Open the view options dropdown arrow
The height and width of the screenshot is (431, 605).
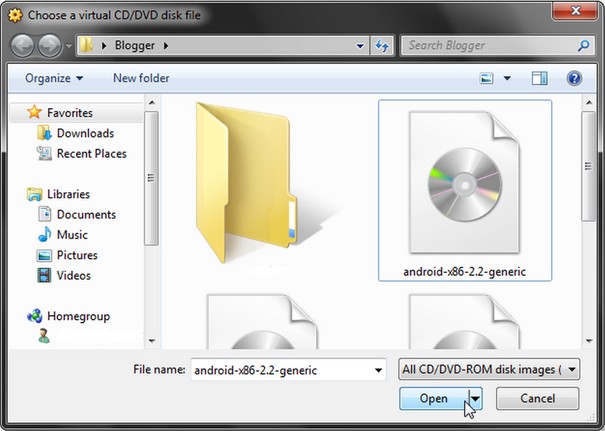click(x=507, y=78)
